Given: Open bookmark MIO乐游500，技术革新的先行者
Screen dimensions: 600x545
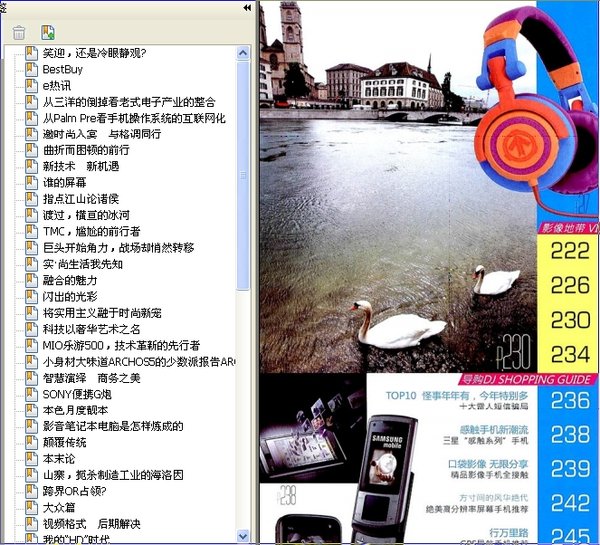Looking at the screenshot, I should tap(121, 345).
